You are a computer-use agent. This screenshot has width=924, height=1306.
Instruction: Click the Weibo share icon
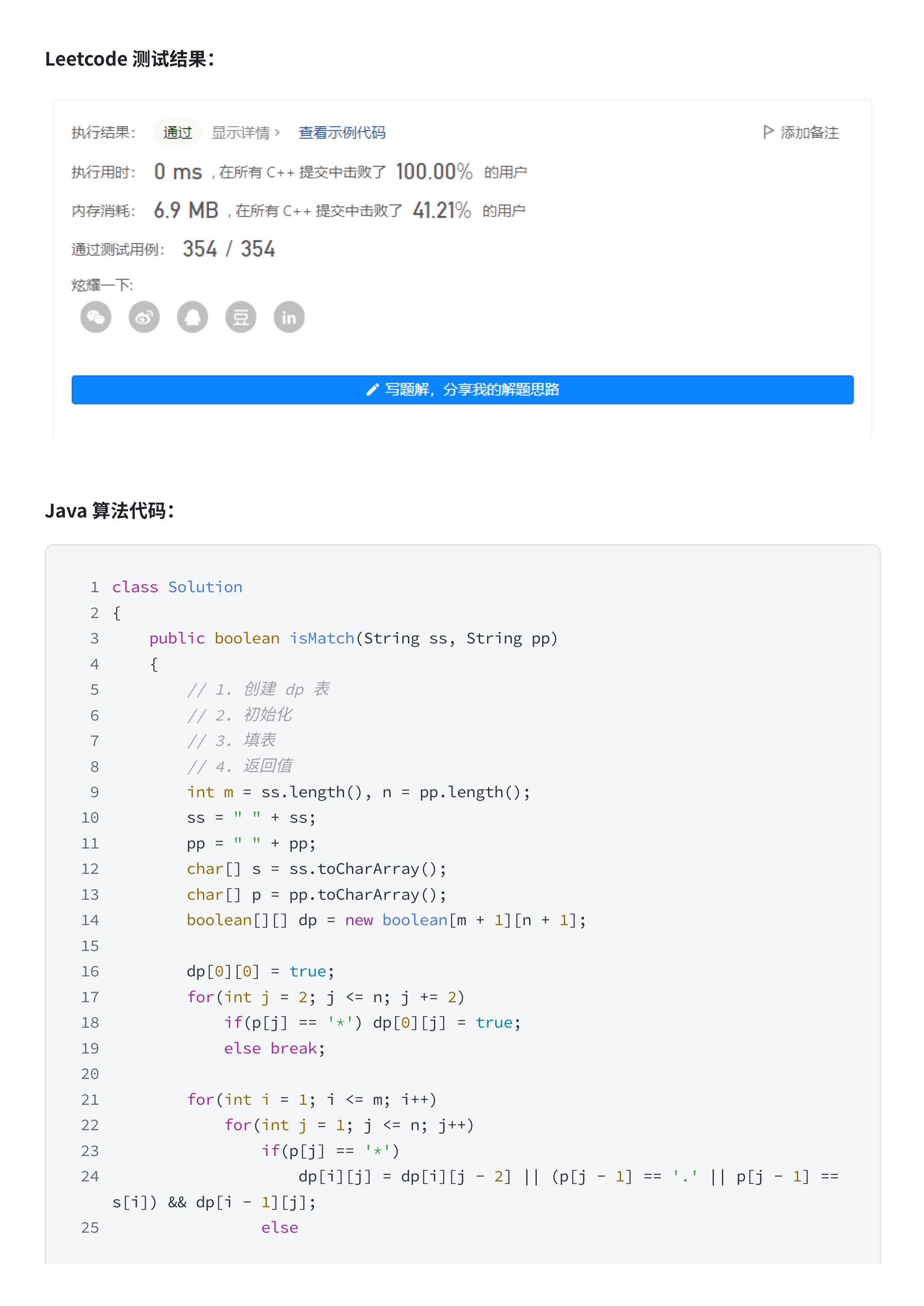tap(144, 317)
